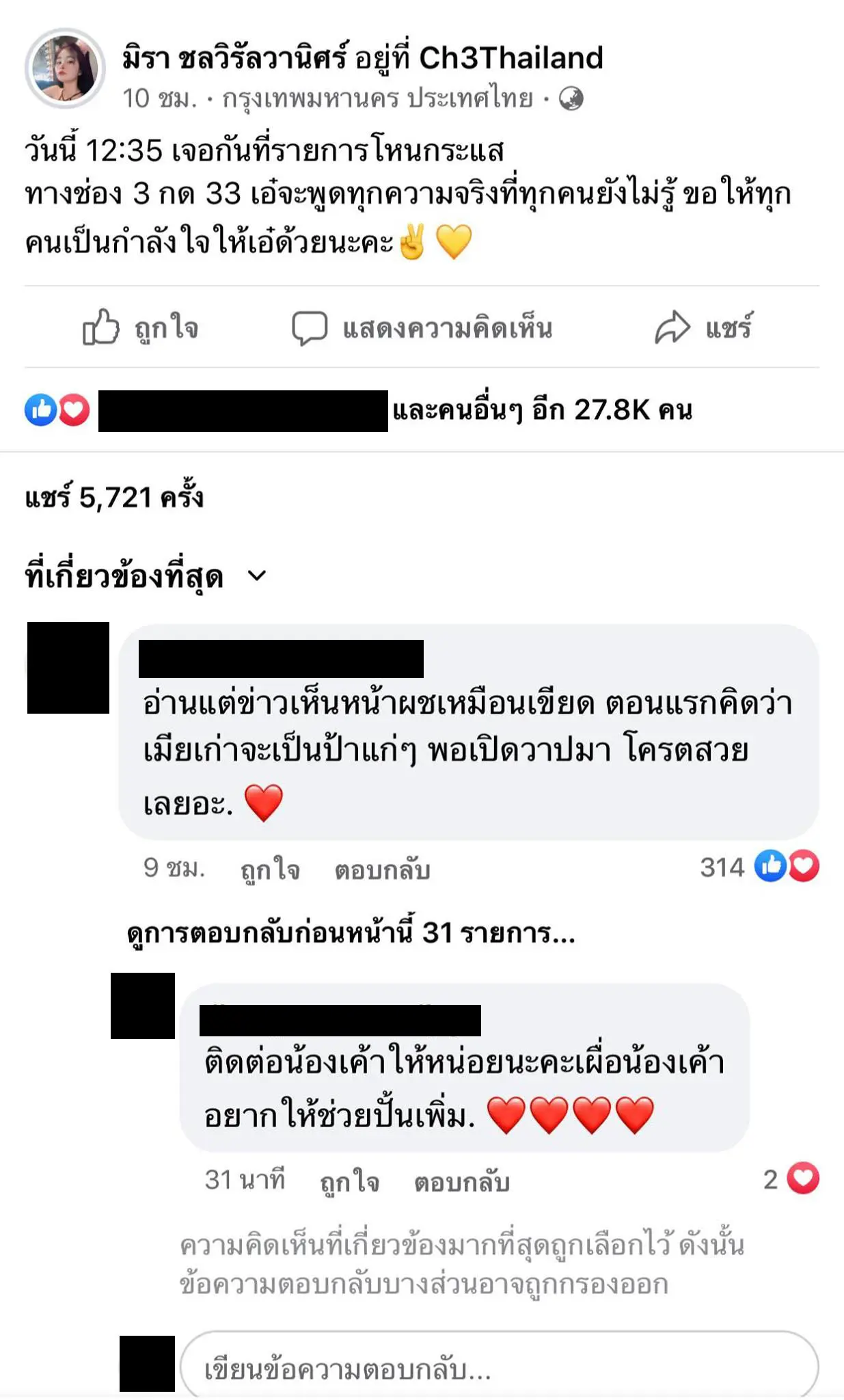Like the first comment via ถูกใจ
The width and height of the screenshot is (844, 1400).
[270, 870]
